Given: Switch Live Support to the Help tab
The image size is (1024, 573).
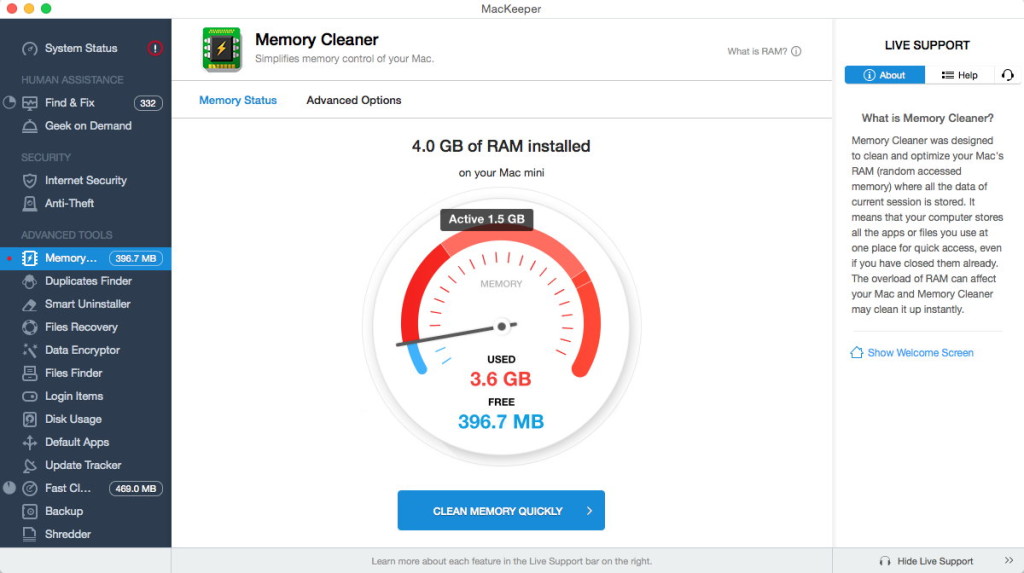Looking at the screenshot, I should pos(960,75).
